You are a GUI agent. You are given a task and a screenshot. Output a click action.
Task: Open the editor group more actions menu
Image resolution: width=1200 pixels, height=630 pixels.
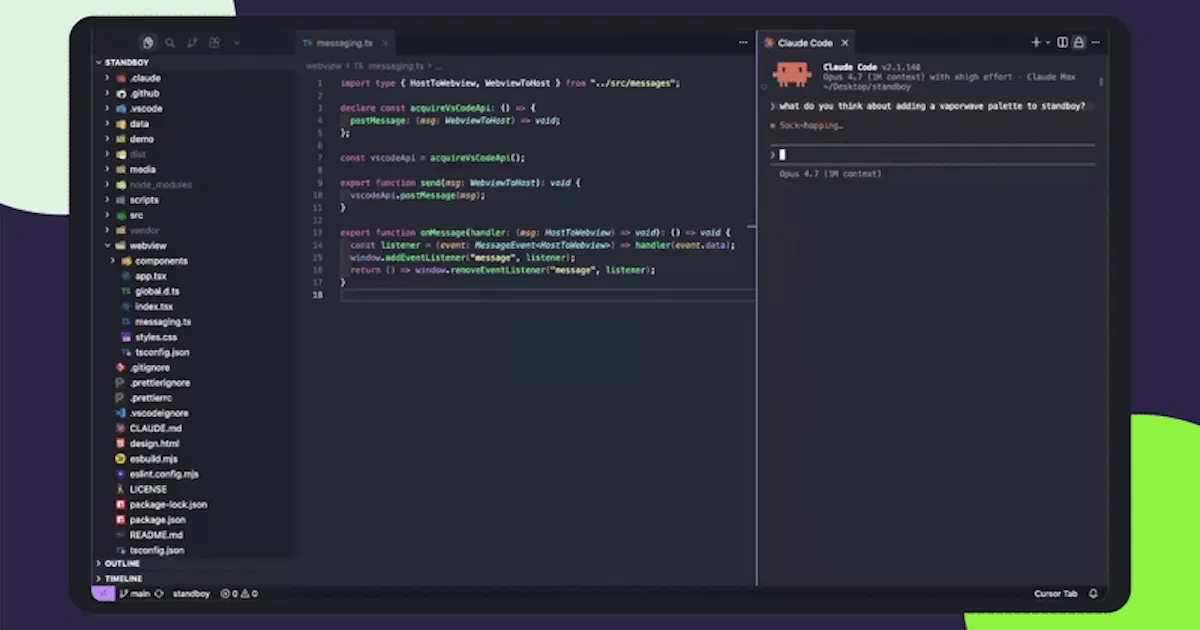(x=742, y=43)
